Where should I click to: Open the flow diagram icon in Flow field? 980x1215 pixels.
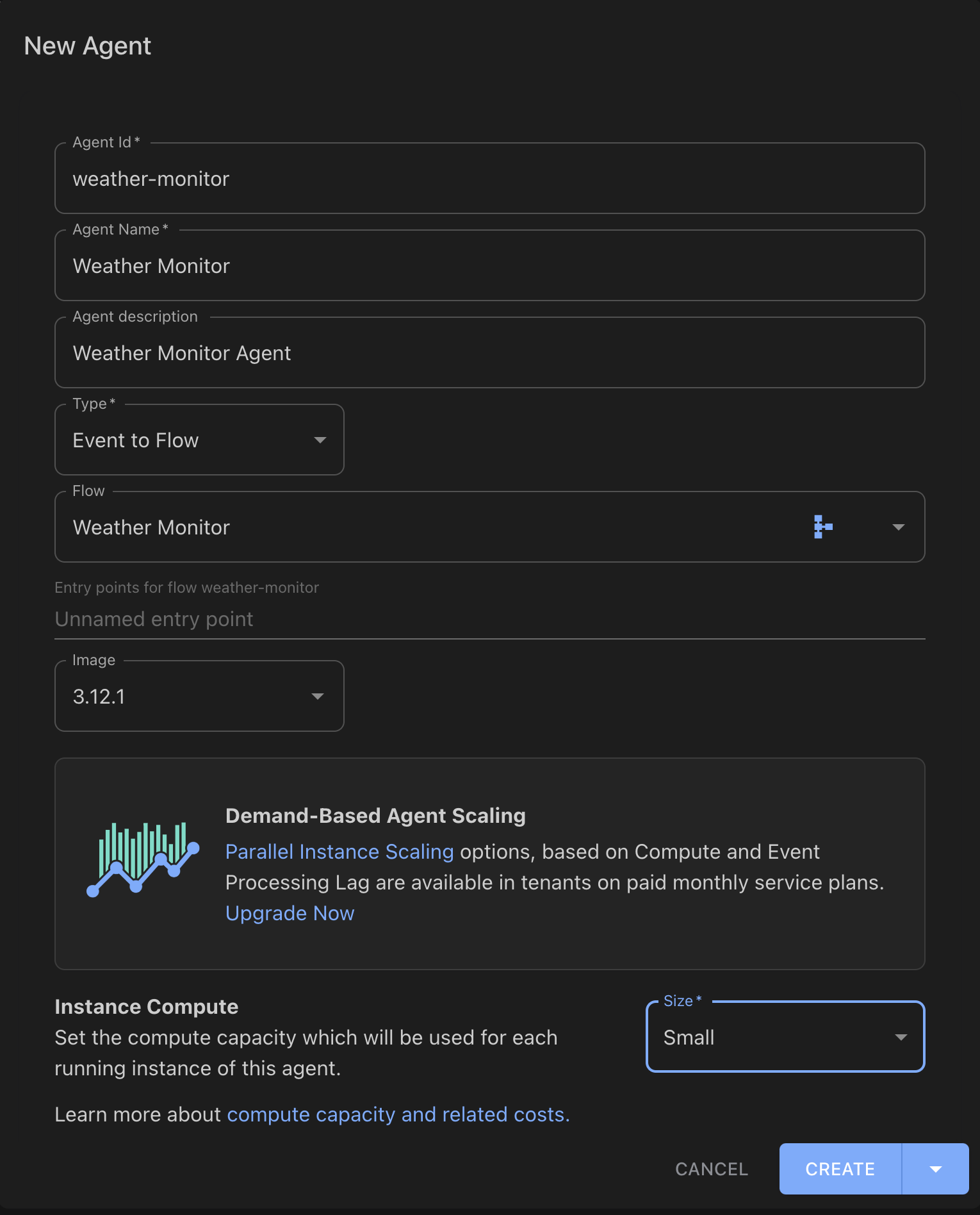tap(822, 527)
